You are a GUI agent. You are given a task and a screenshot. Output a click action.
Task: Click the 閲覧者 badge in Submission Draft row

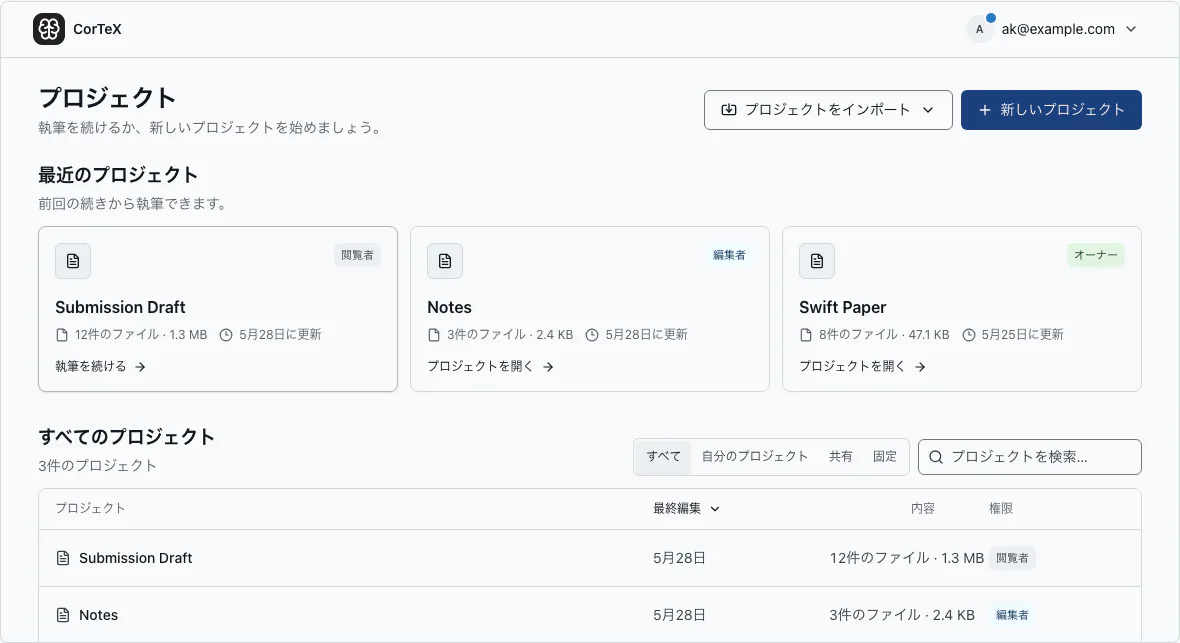1011,558
